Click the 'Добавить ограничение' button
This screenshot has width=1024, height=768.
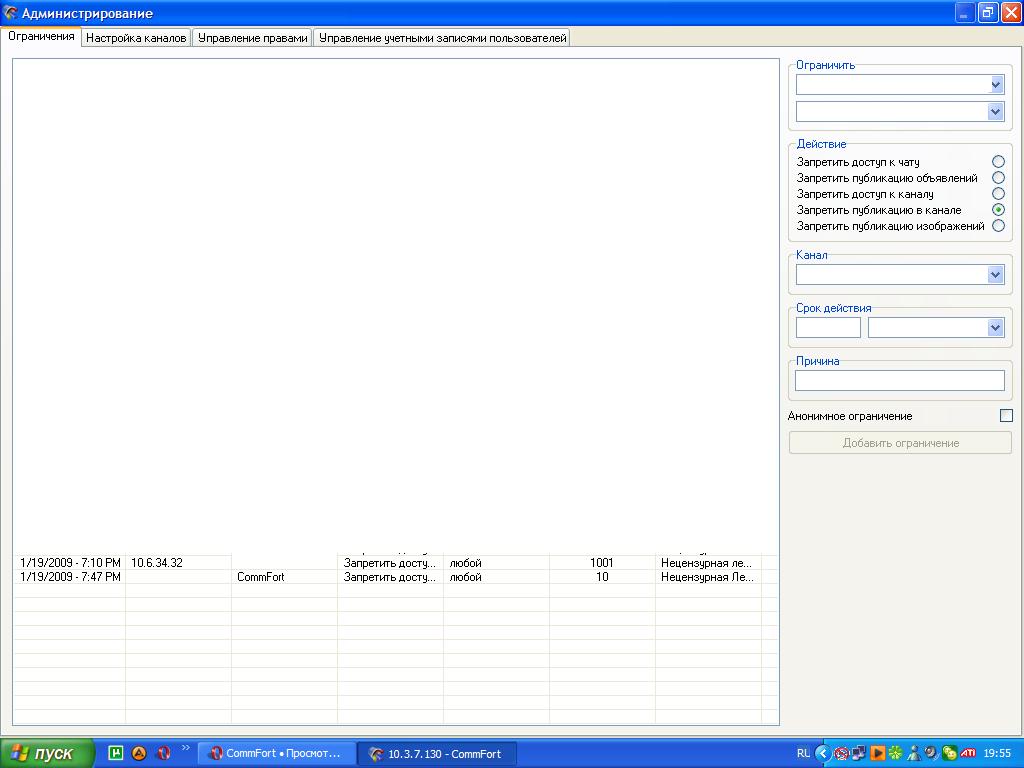pyautogui.click(x=900, y=443)
